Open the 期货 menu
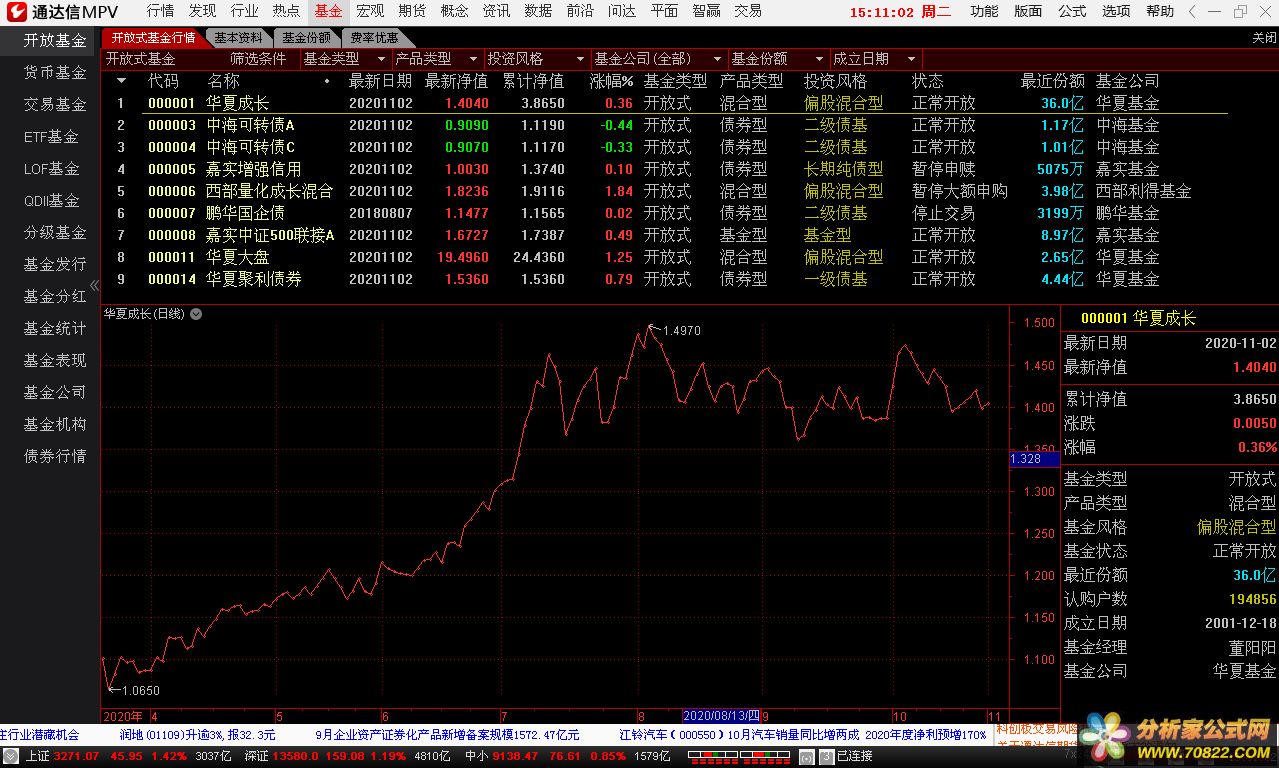The width and height of the screenshot is (1279, 768). [412, 12]
